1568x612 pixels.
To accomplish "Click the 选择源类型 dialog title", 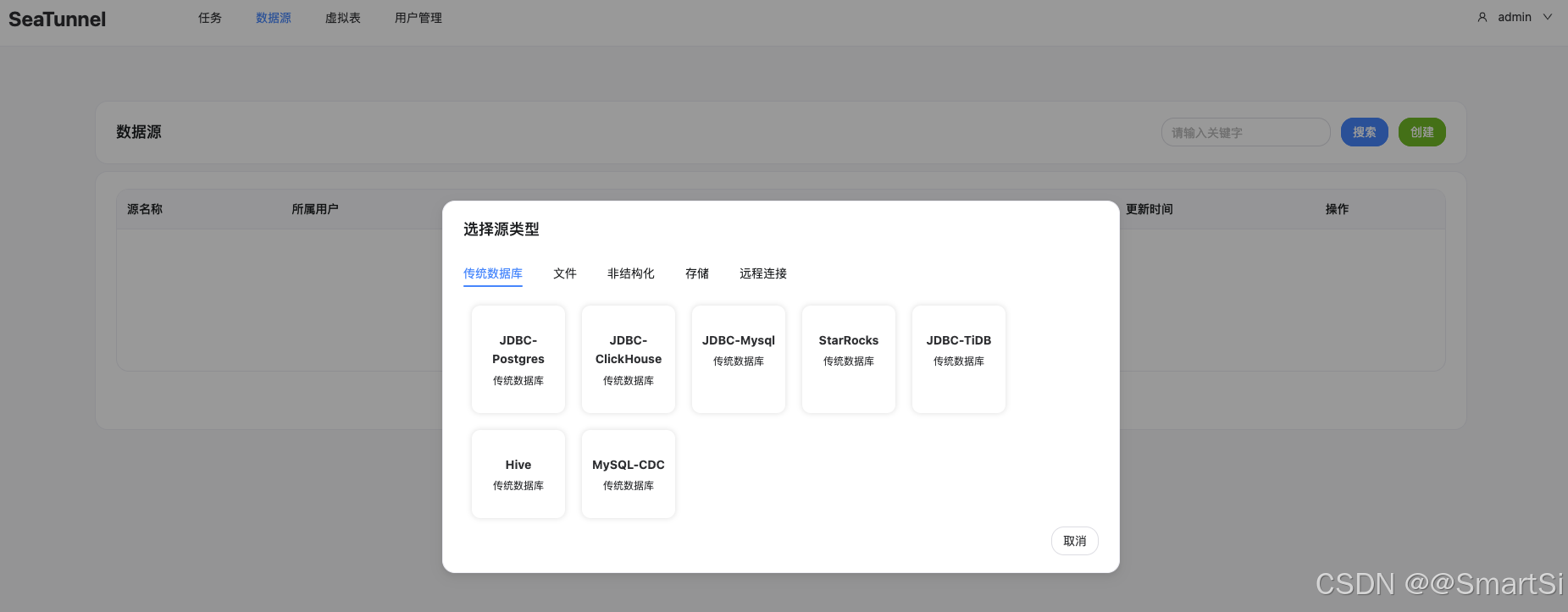I will click(x=501, y=229).
